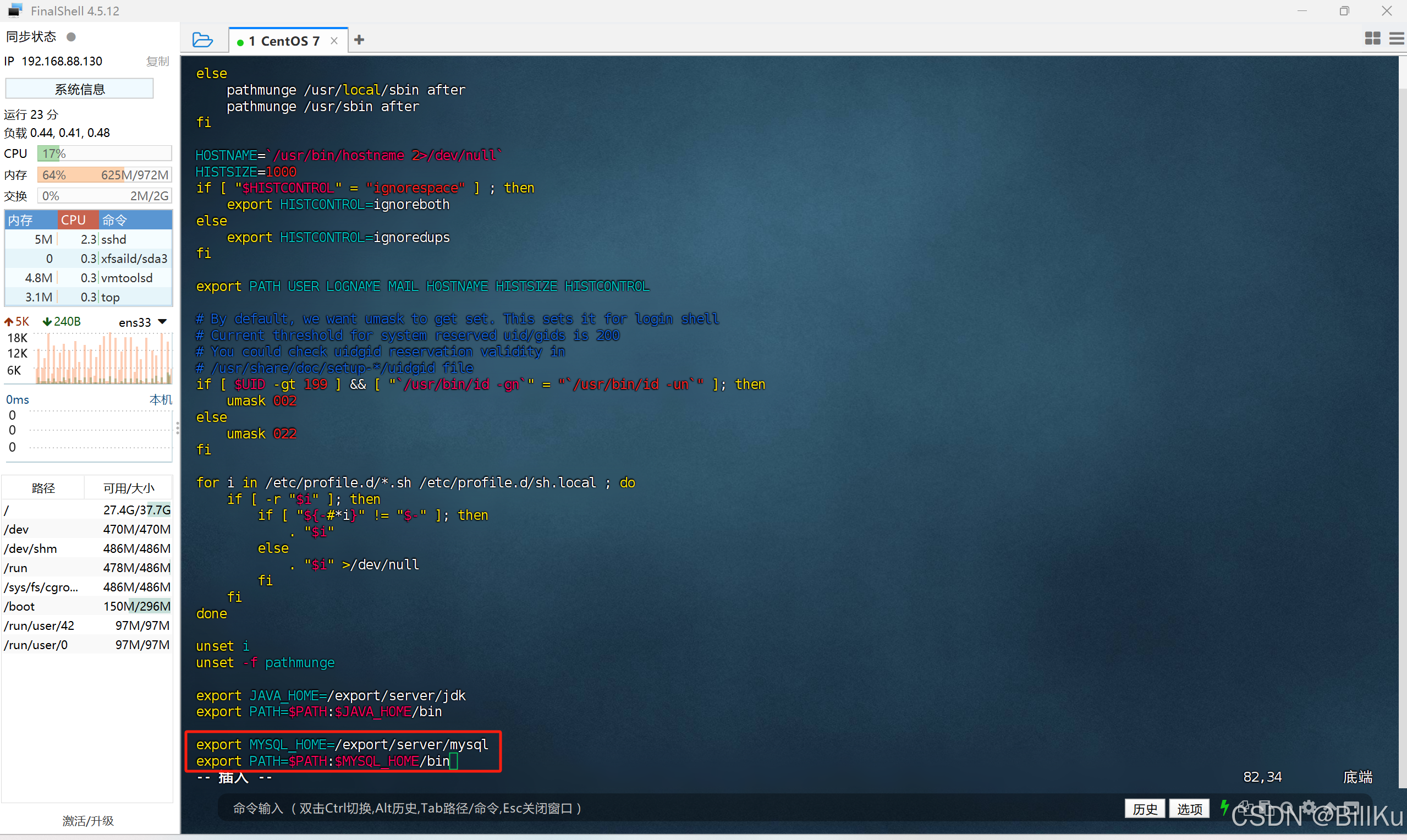This screenshot has height=840, width=1407.
Task: Select the /sys/fs/cgro... filesystem row
Action: tap(87, 587)
